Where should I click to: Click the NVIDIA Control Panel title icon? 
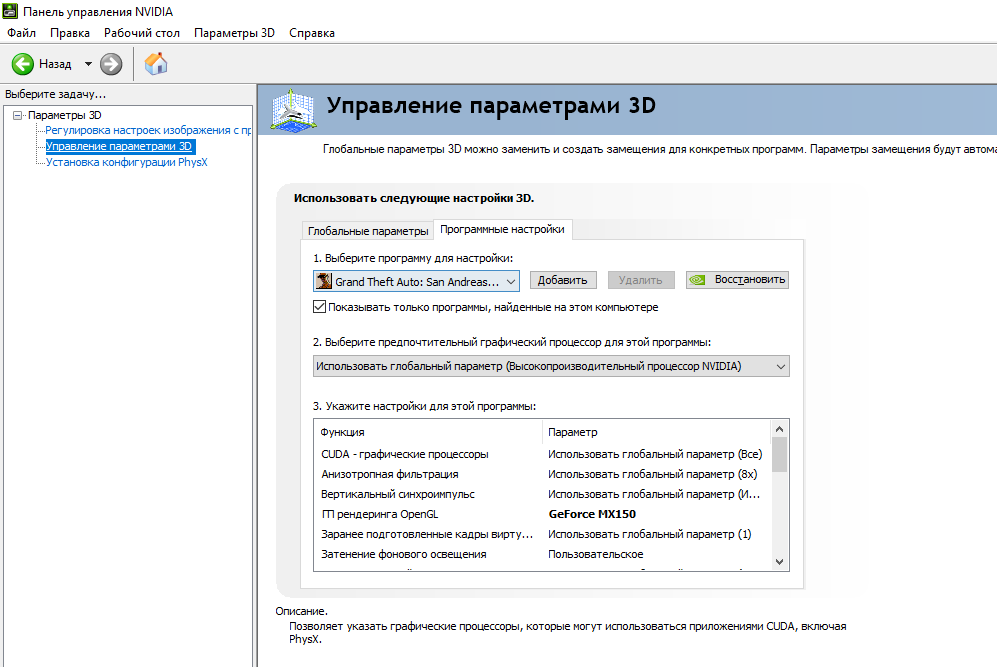coord(10,11)
